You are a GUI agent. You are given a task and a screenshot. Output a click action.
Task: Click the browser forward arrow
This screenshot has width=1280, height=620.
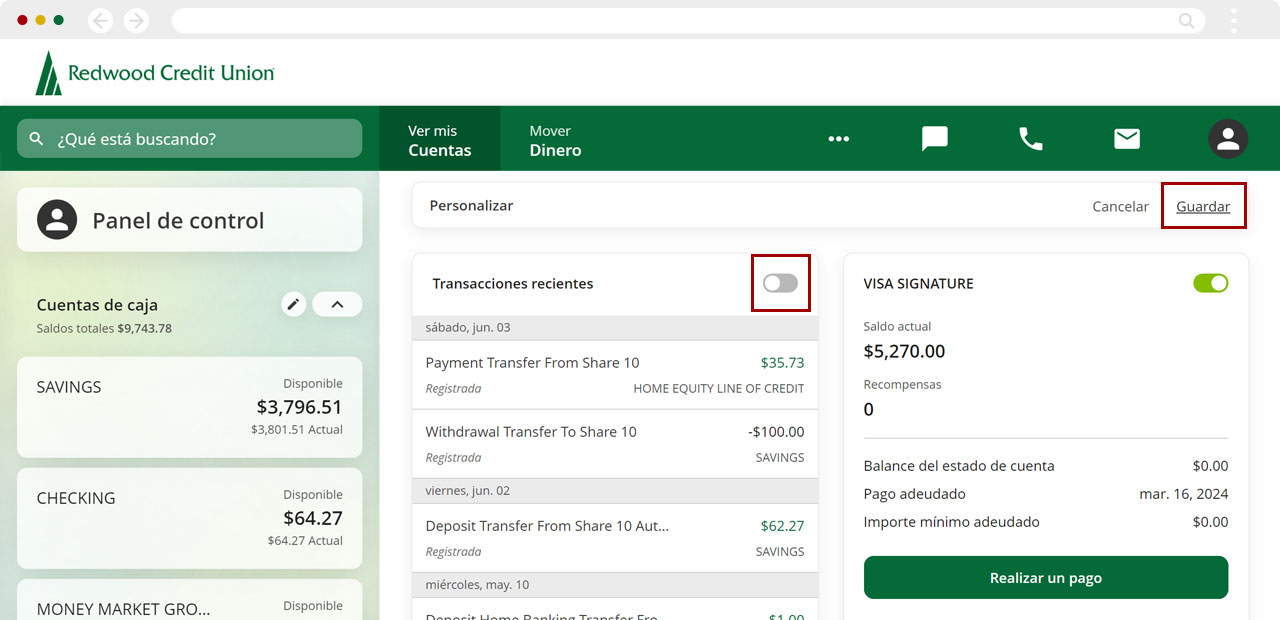[136, 20]
